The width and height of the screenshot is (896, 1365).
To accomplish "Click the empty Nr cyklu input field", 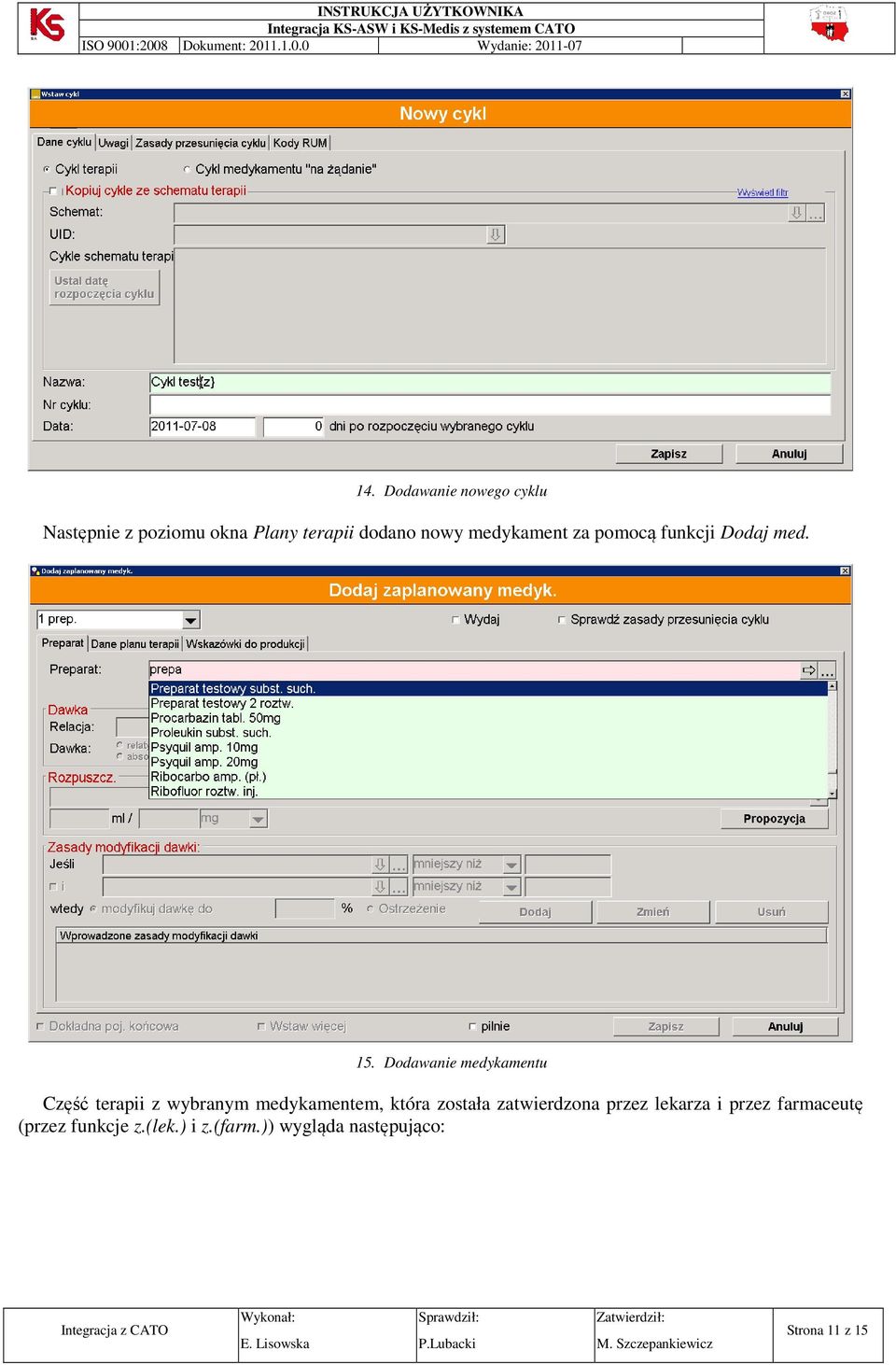I will click(490, 404).
